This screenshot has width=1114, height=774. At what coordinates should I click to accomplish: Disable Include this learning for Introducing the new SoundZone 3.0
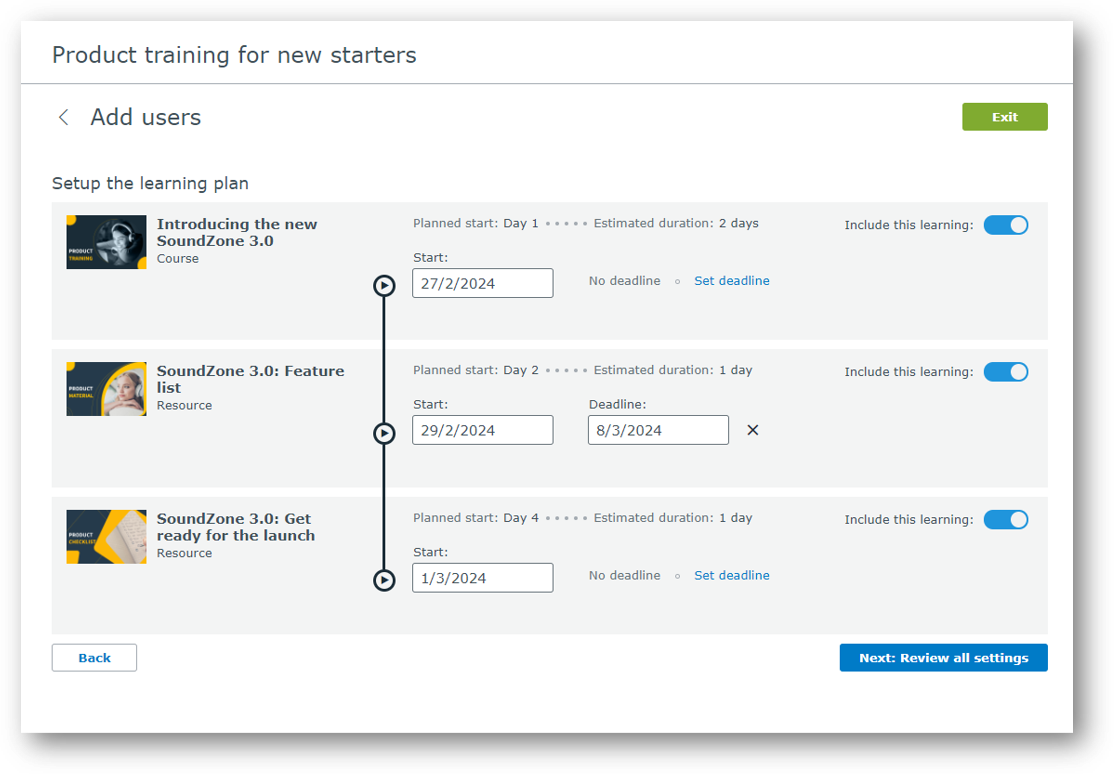[1006, 225]
